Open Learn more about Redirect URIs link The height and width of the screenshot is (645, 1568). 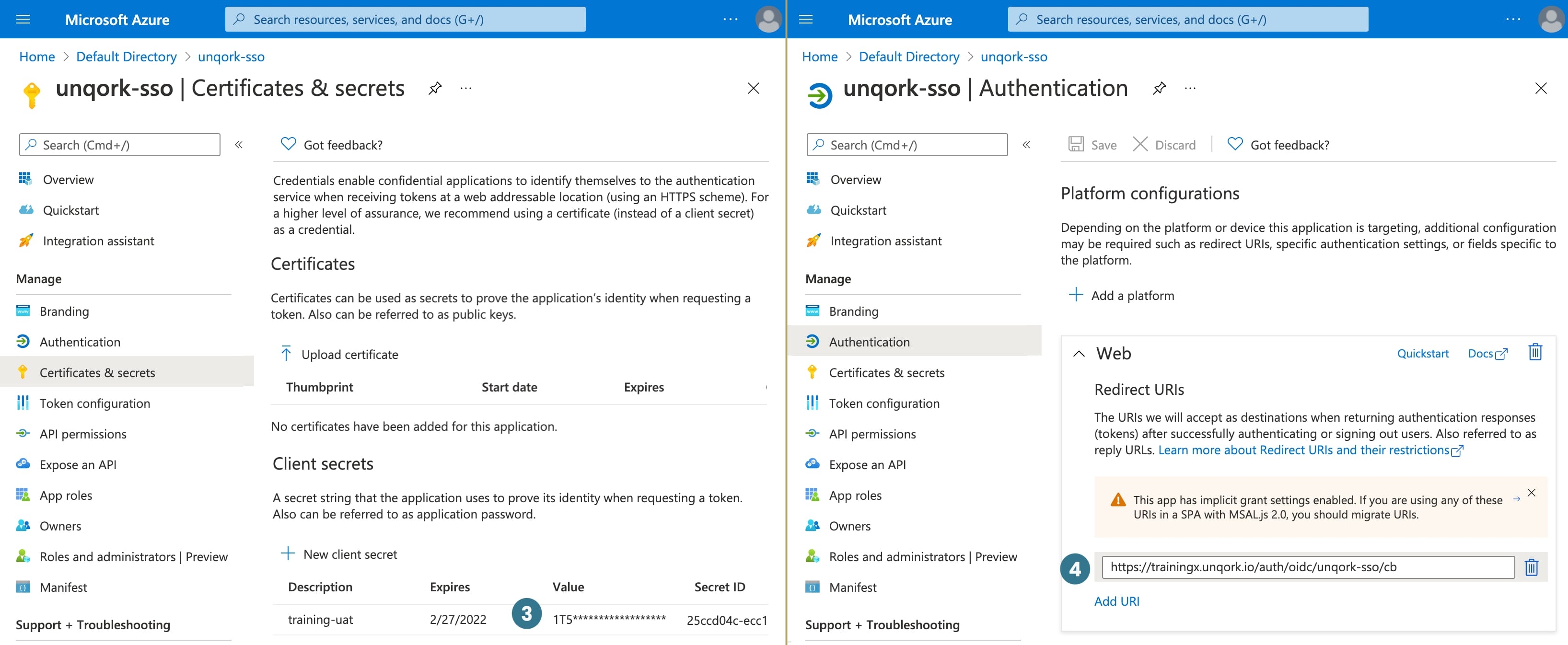coord(1311,450)
